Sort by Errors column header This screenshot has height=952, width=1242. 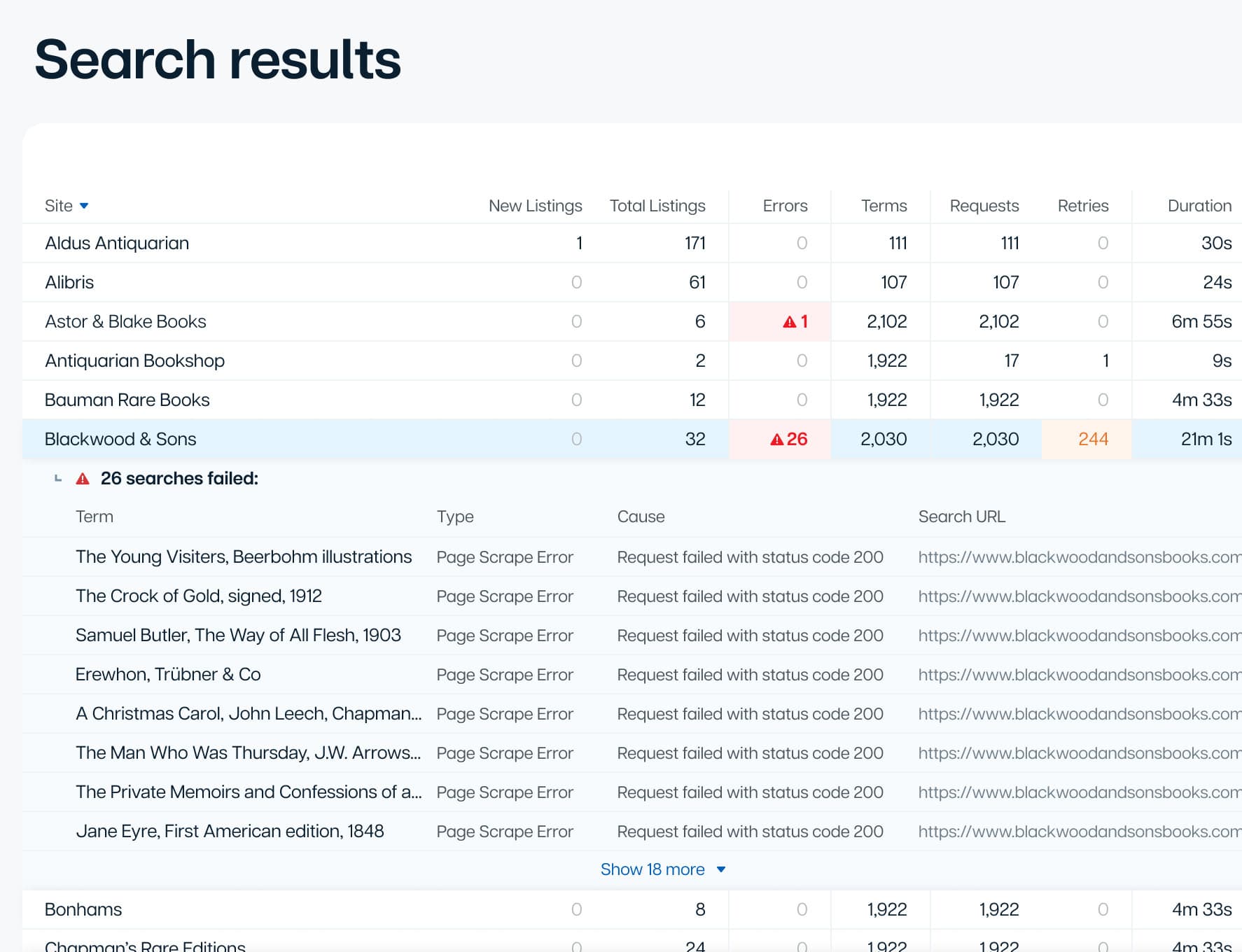pos(785,206)
